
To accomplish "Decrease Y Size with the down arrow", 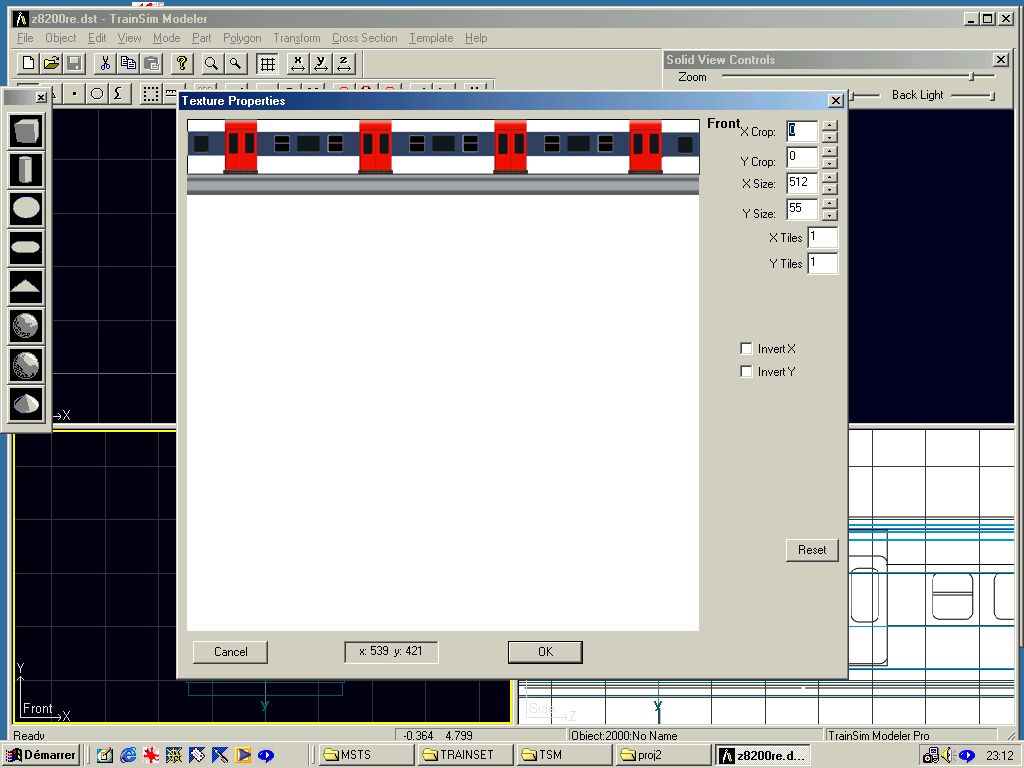I will 829,216.
